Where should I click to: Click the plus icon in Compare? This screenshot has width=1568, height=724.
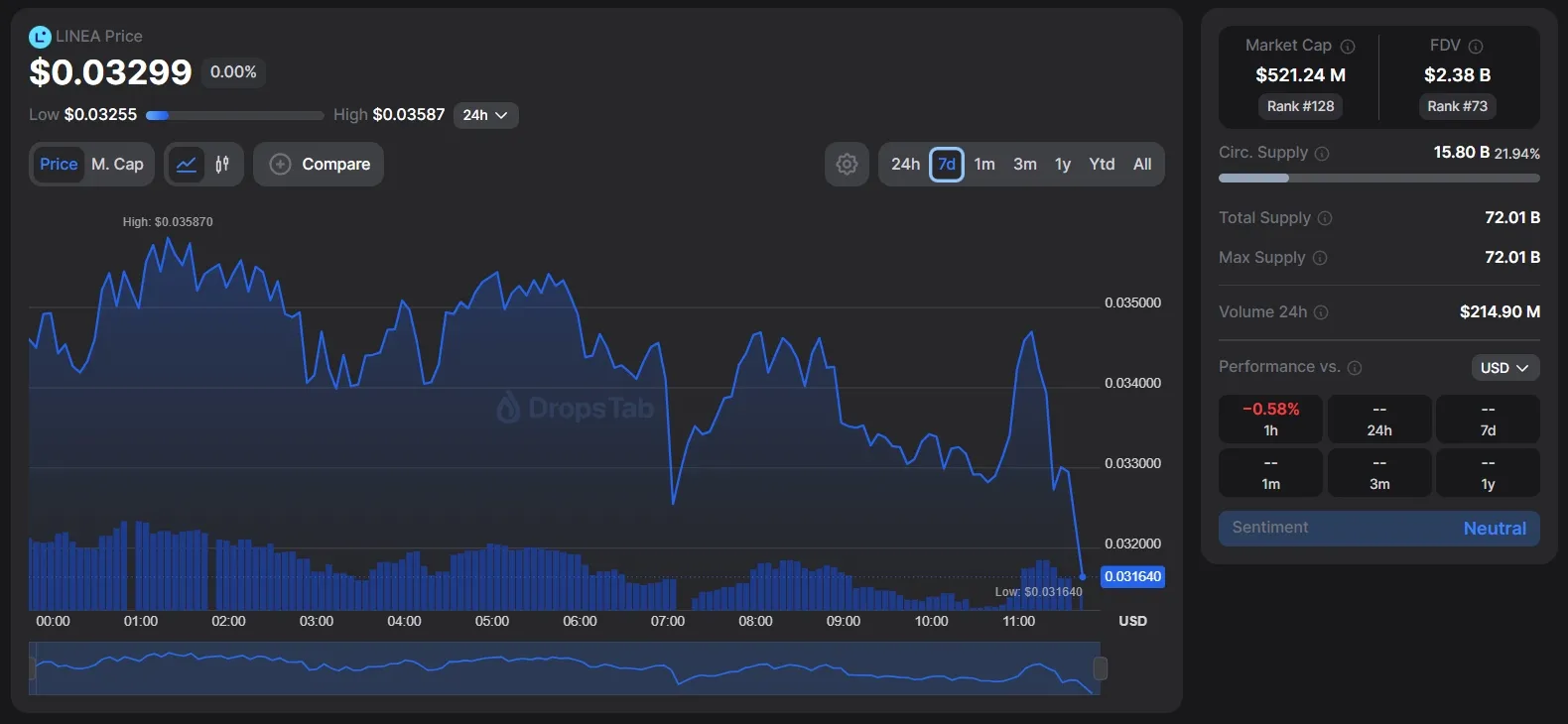pyautogui.click(x=281, y=165)
